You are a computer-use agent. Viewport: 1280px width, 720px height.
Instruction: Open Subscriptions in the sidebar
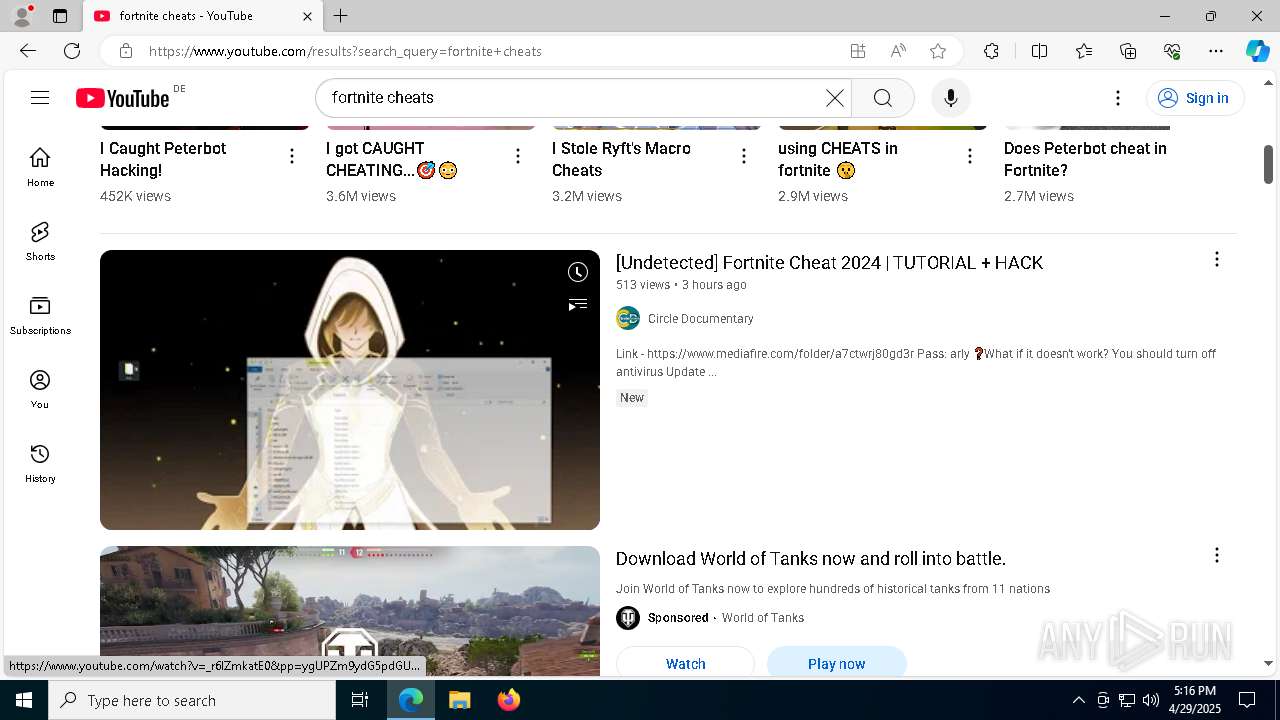(40, 315)
